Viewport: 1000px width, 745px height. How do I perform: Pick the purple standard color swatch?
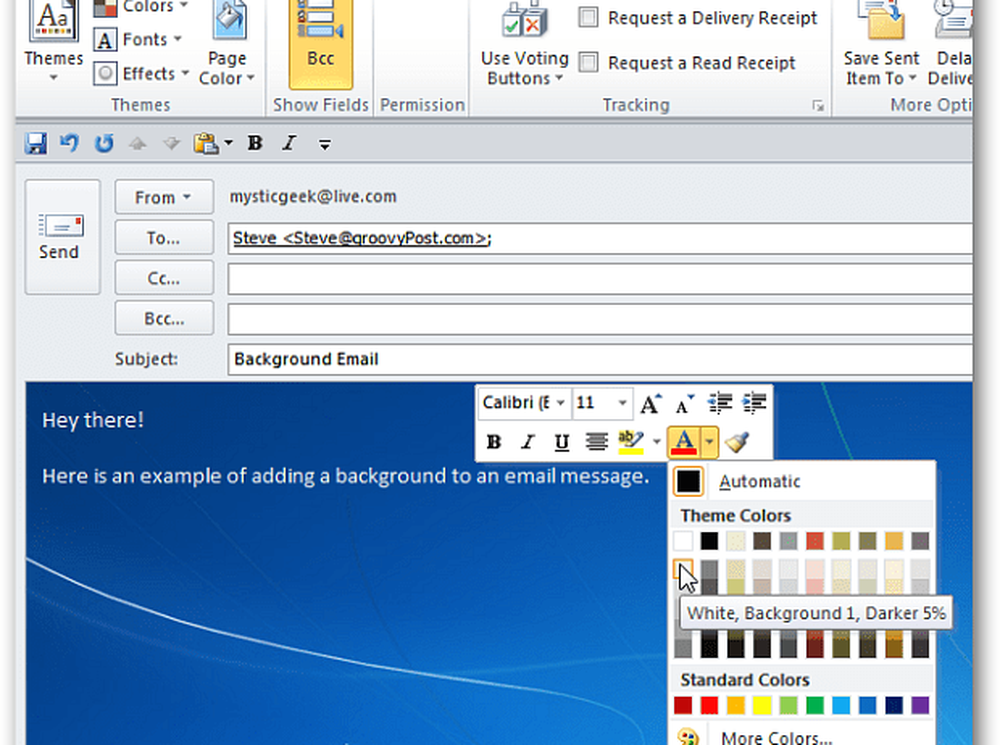(920, 705)
